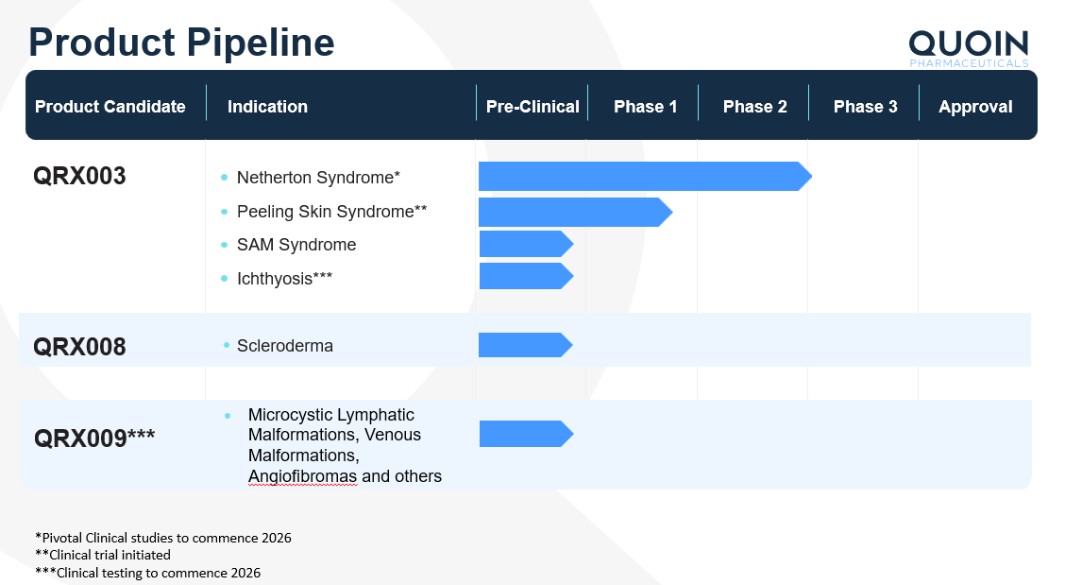Image resolution: width=1065 pixels, height=585 pixels.
Task: Click the Product Candidate column header
Action: tap(110, 107)
